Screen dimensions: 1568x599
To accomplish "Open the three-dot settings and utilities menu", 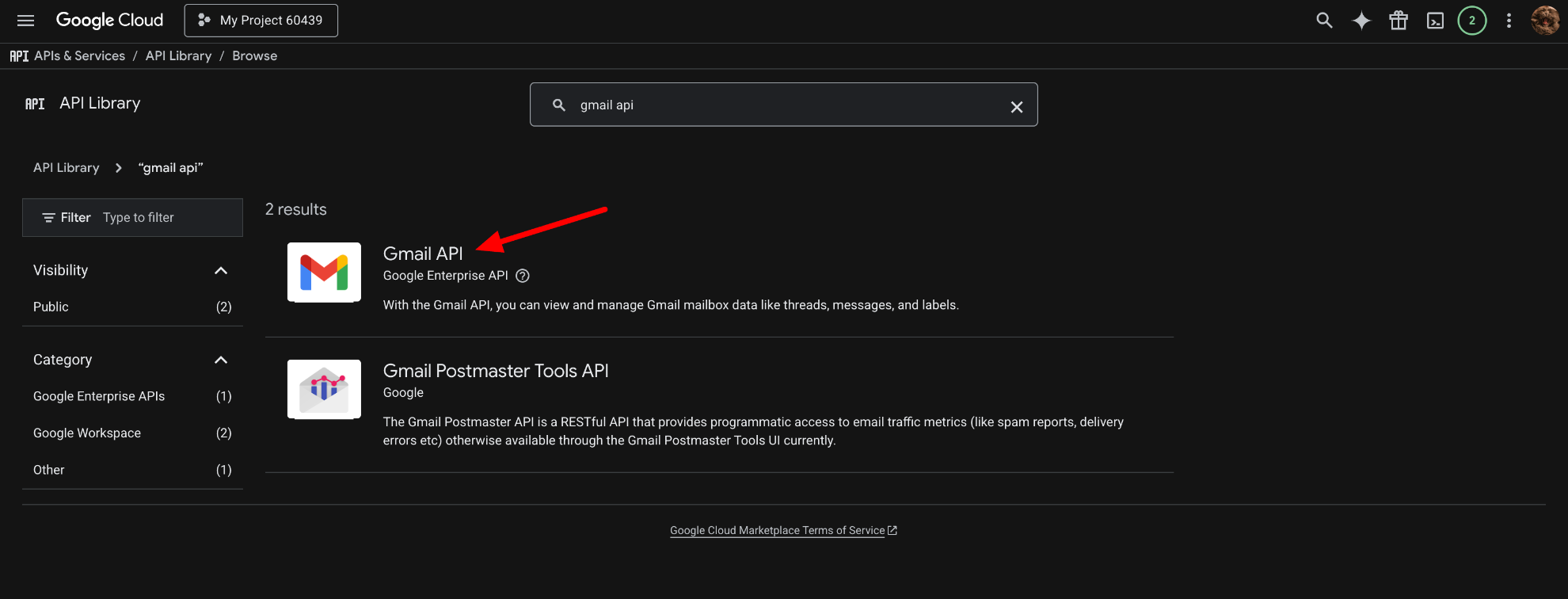I will (1509, 21).
